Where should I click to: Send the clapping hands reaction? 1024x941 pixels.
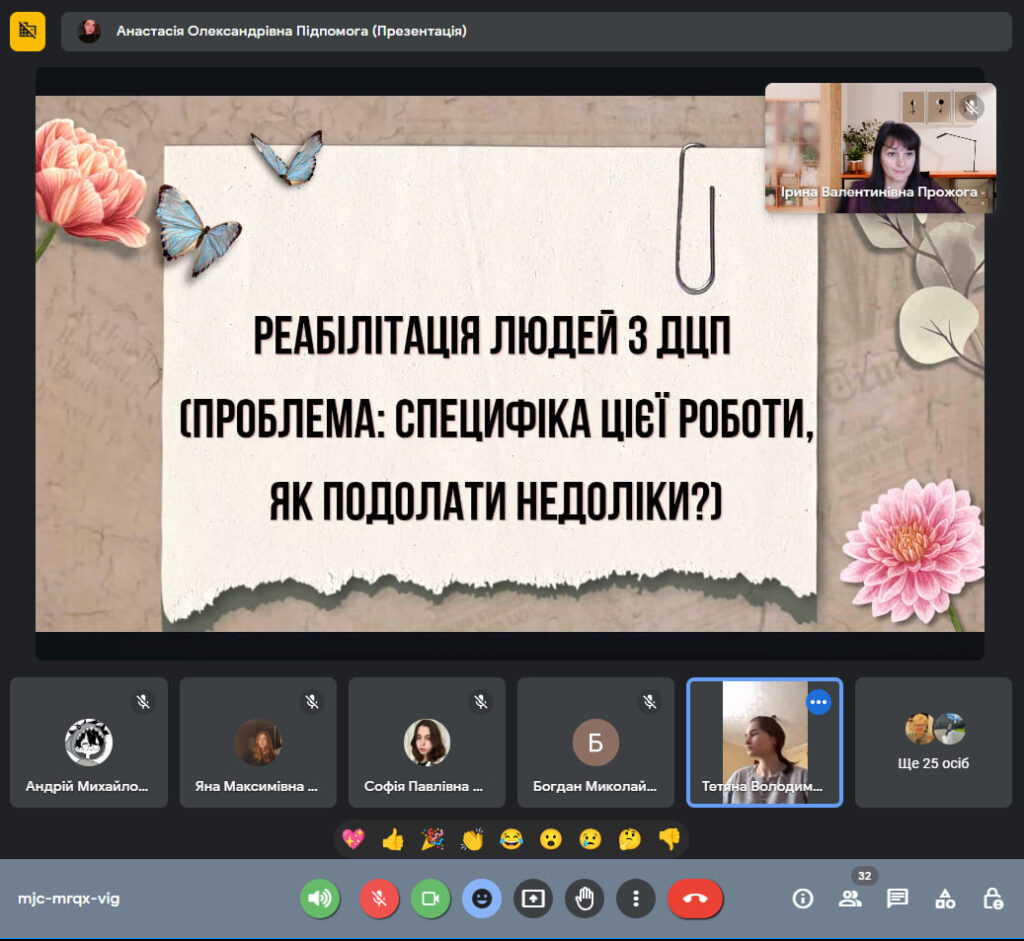click(x=472, y=839)
